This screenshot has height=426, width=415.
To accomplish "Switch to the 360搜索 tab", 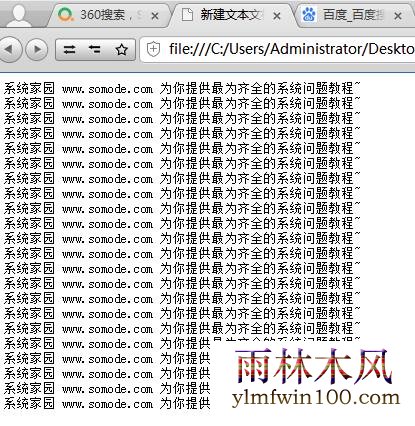I will click(x=108, y=15).
